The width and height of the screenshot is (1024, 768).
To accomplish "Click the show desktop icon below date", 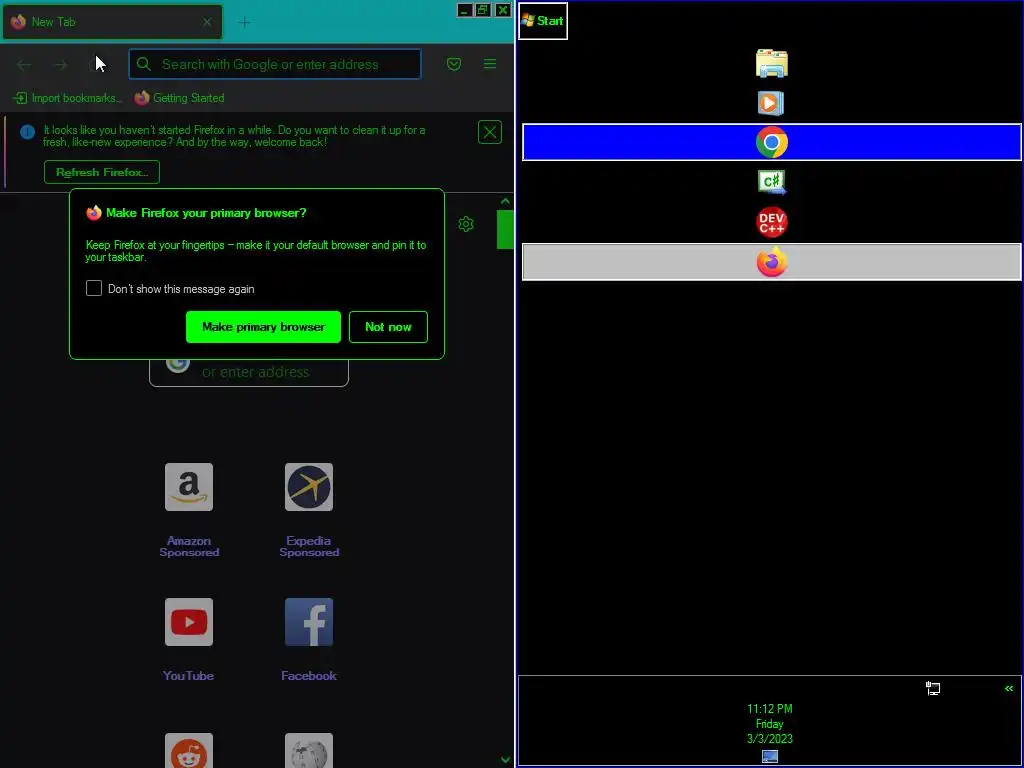I will click(x=770, y=757).
